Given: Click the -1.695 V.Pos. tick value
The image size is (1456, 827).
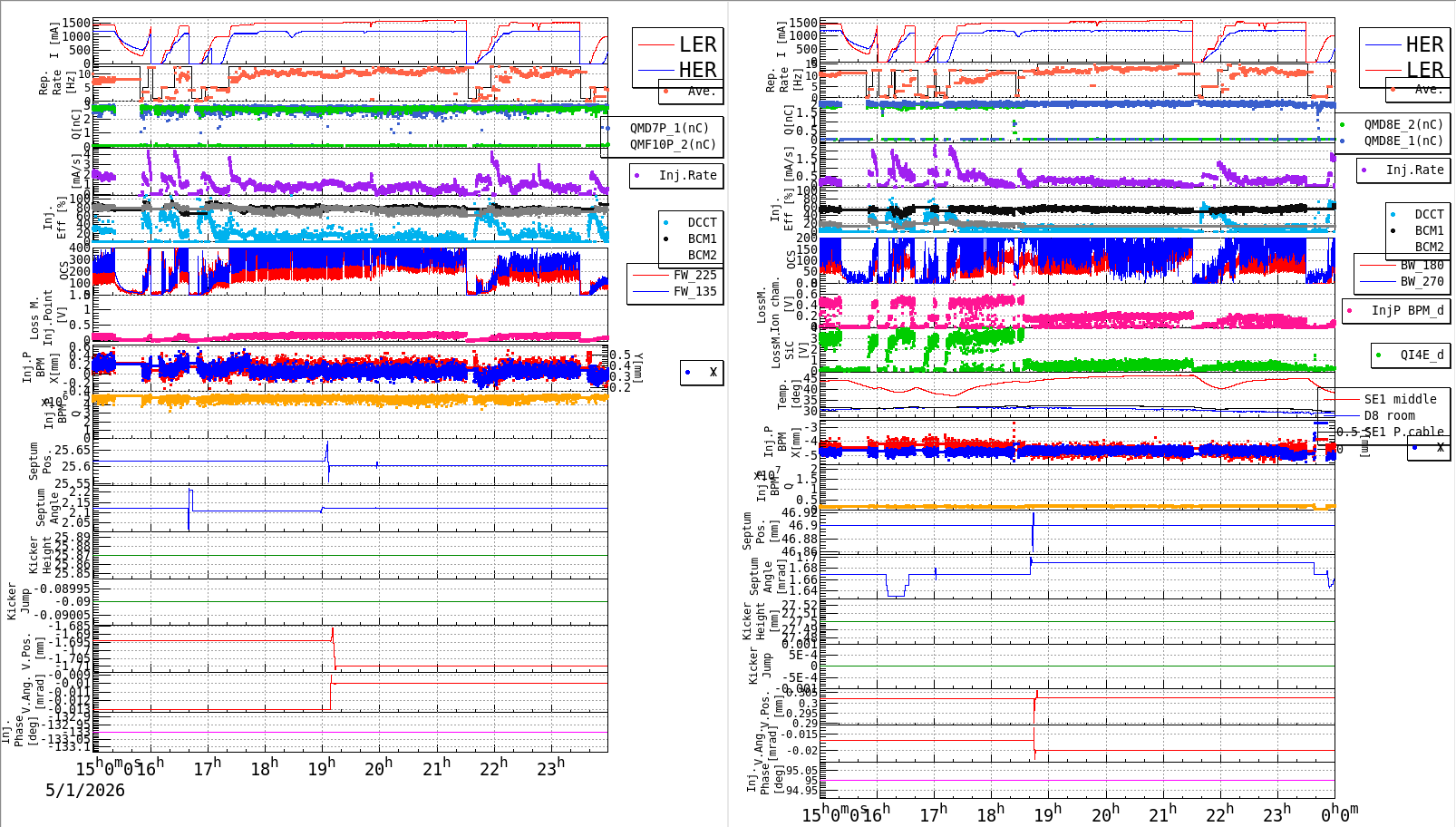Looking at the screenshot, I should pos(70,642).
